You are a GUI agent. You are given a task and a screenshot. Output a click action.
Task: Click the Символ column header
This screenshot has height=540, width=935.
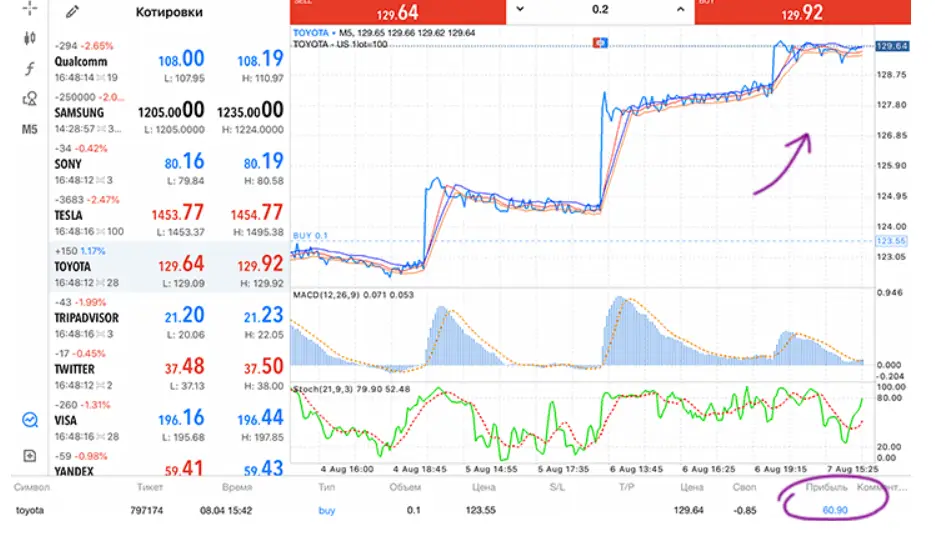33,488
